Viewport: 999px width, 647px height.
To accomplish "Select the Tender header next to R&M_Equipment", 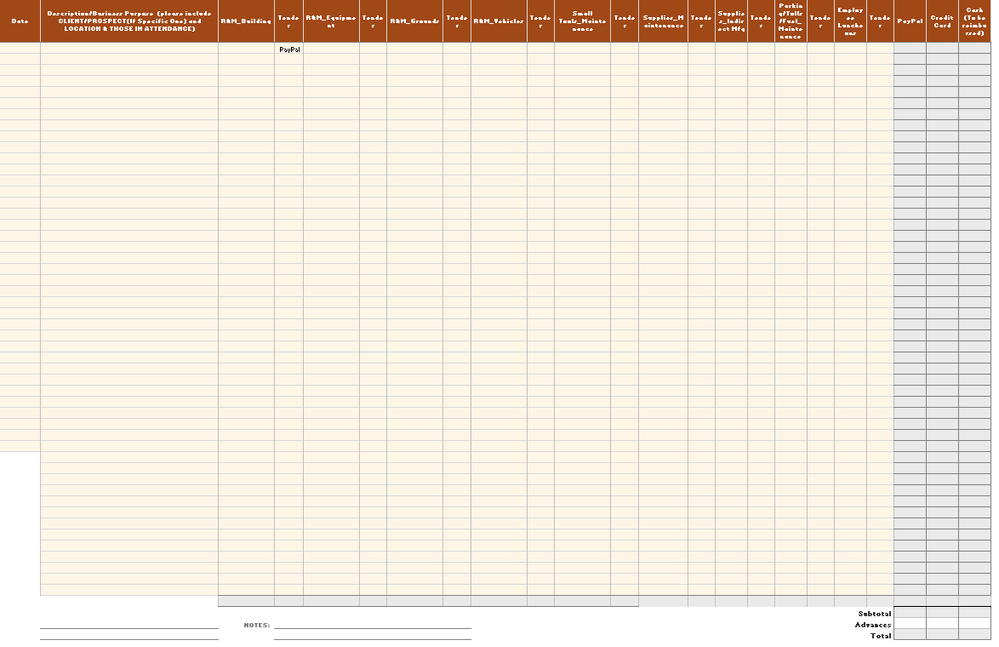I will click(x=373, y=21).
